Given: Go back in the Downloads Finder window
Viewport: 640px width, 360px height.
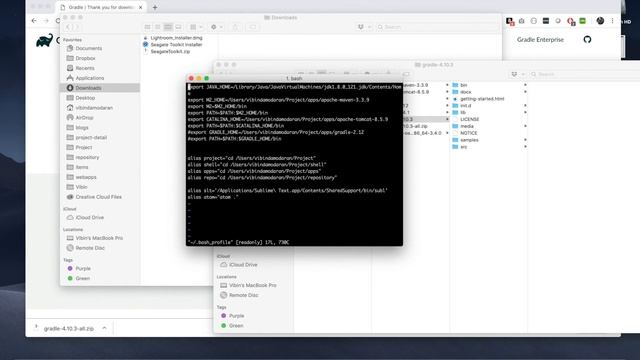Looking at the screenshot, I should [x=68, y=27].
